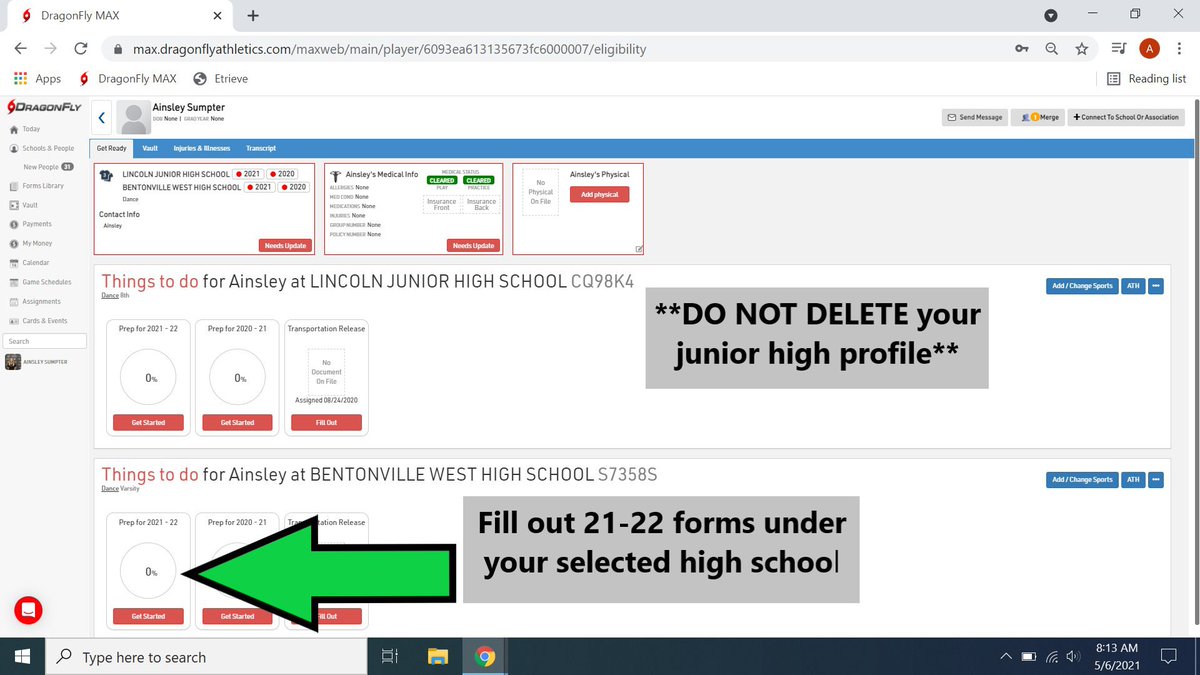Open the more options menu for Bentonville West
This screenshot has width=1200, height=675.
[x=1156, y=479]
